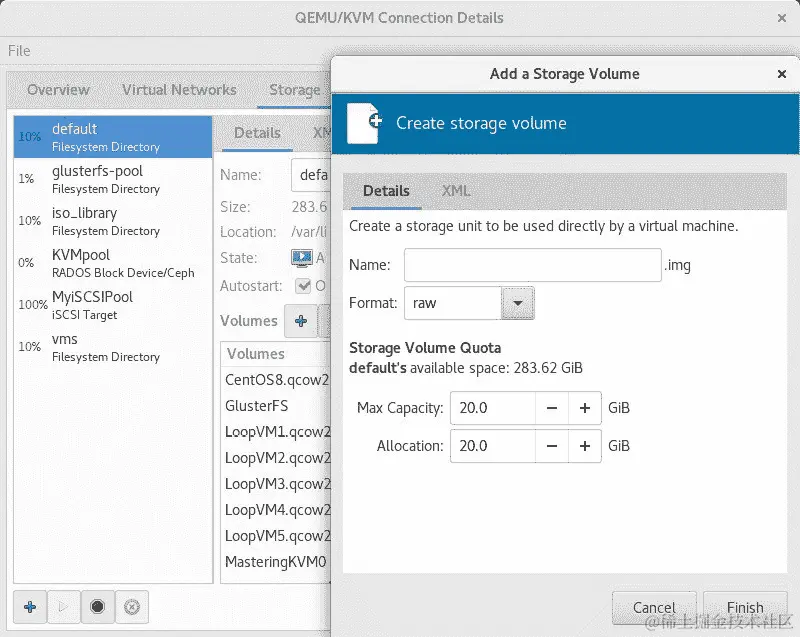Switch to the Overview tab

point(58,90)
